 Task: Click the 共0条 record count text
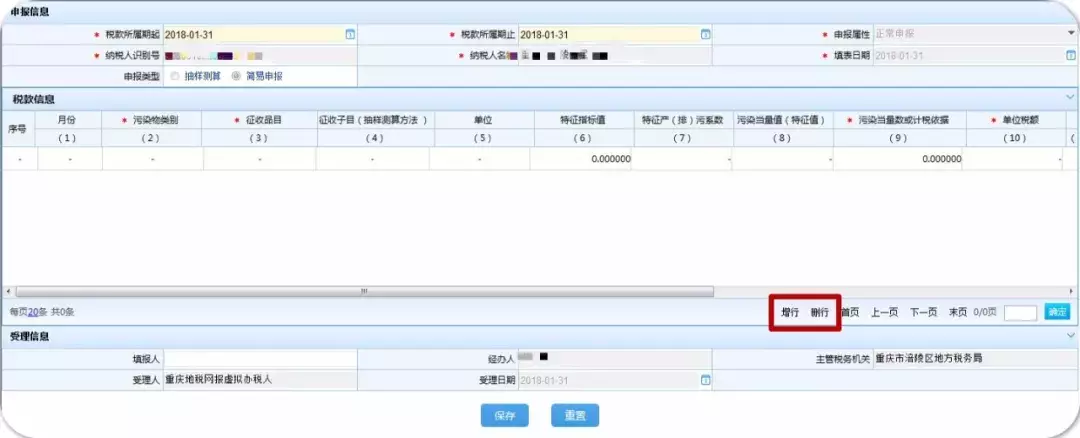coord(62,312)
